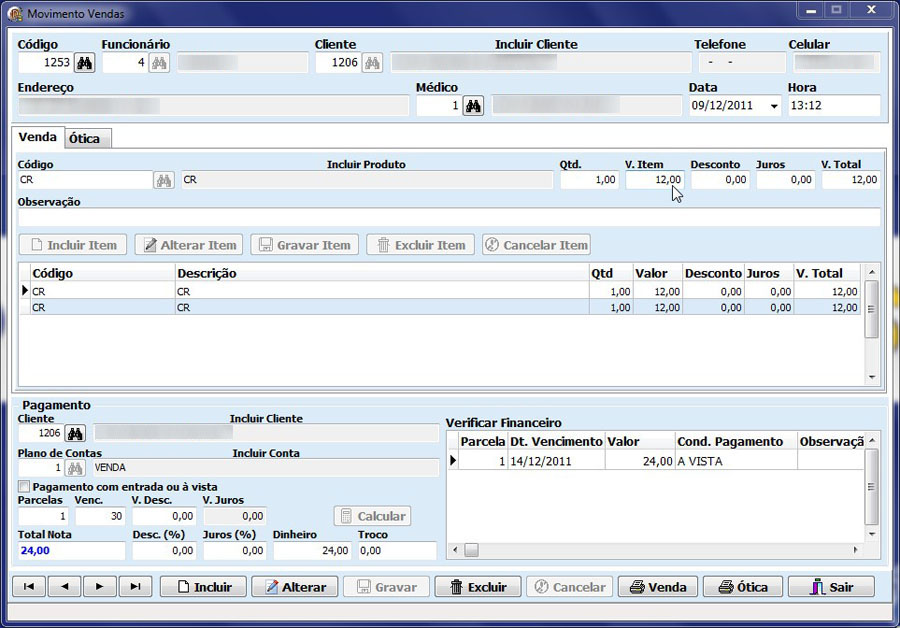This screenshot has width=900, height=628.
Task: Click product code binoculars lookup in Venda tab
Action: coord(164,180)
